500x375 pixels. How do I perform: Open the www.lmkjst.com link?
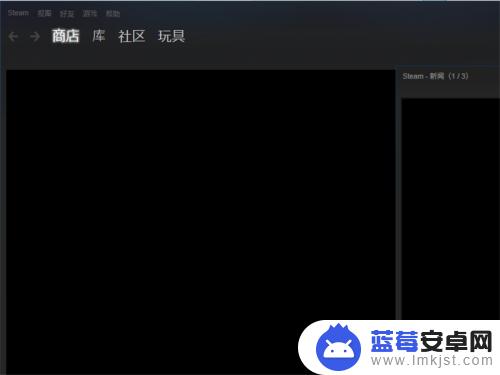[x=432, y=360]
